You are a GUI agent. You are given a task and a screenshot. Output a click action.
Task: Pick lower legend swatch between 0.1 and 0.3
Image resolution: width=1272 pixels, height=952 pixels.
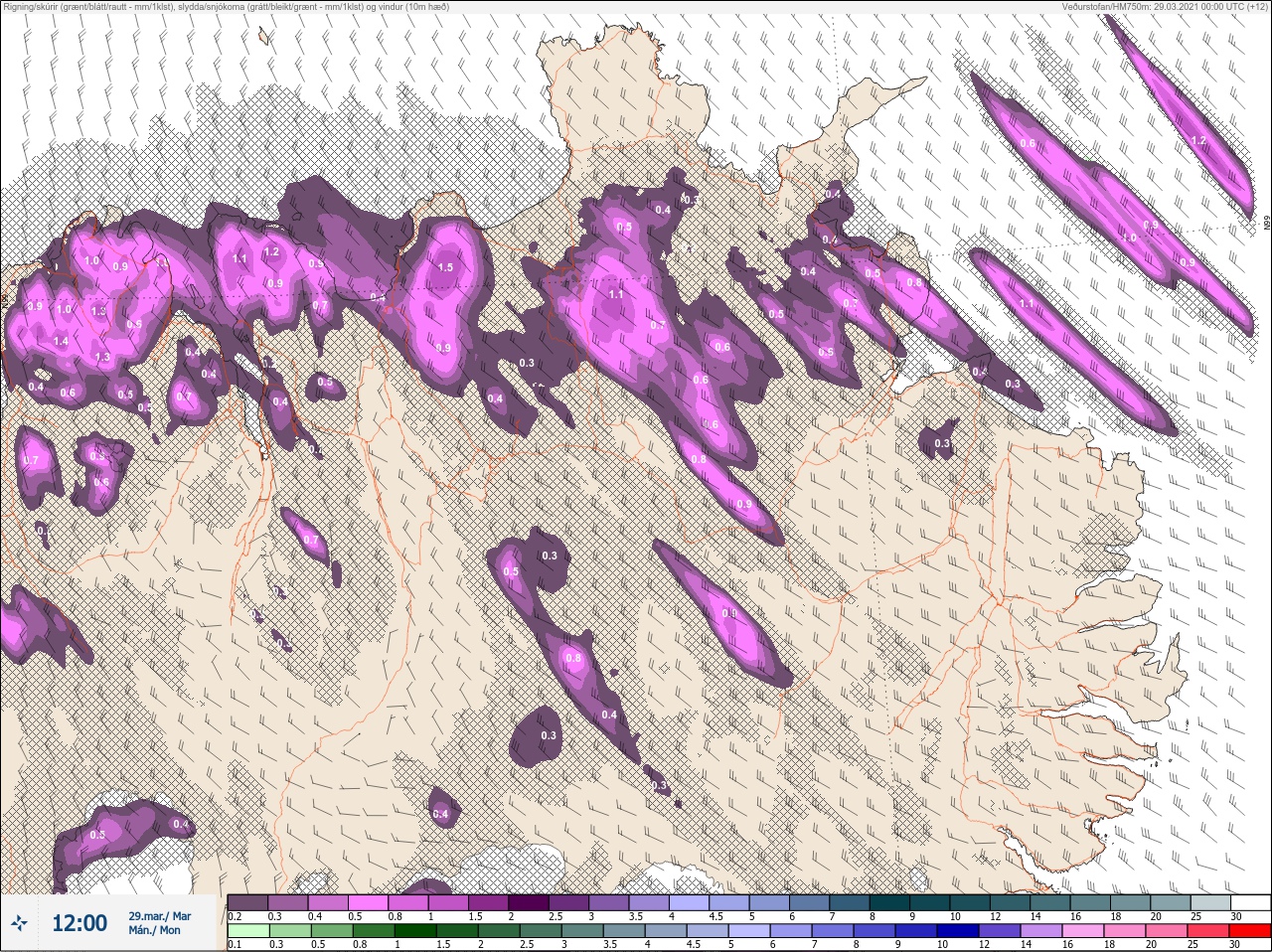point(248,931)
